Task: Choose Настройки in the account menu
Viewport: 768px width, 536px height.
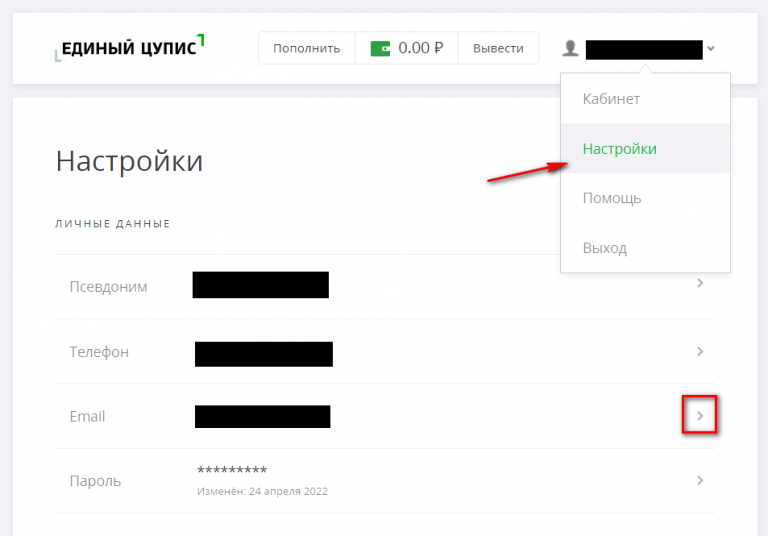Action: pos(619,148)
